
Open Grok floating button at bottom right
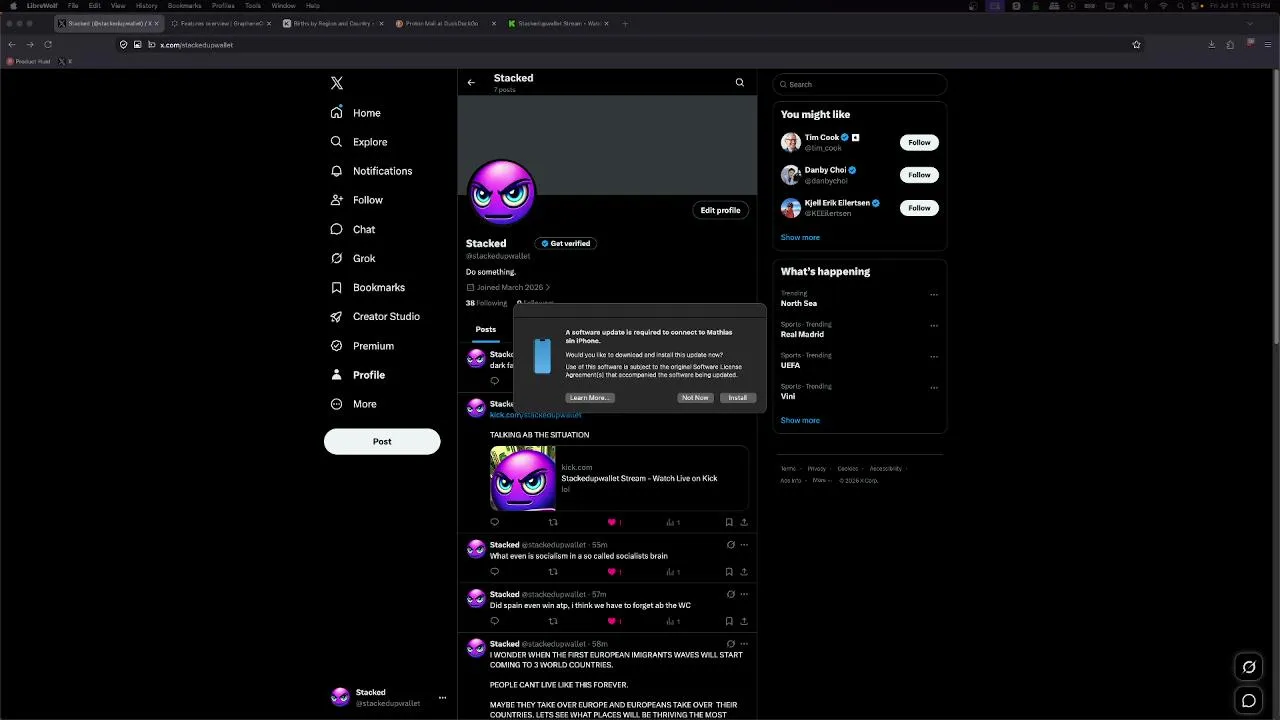(x=1249, y=667)
